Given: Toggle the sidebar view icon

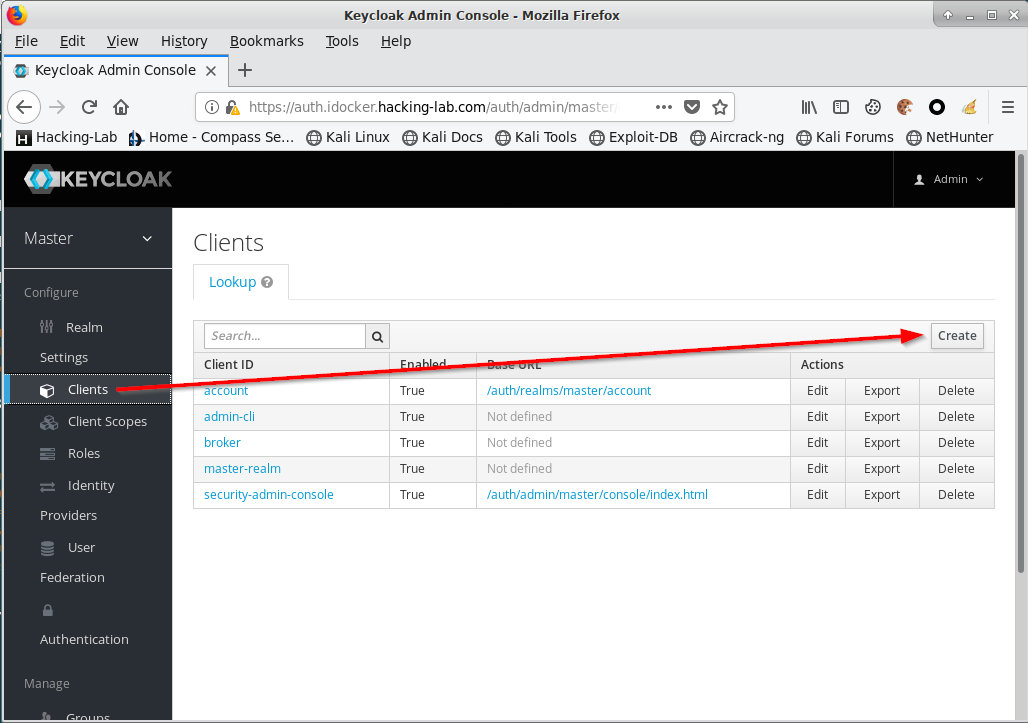Looking at the screenshot, I should (840, 107).
